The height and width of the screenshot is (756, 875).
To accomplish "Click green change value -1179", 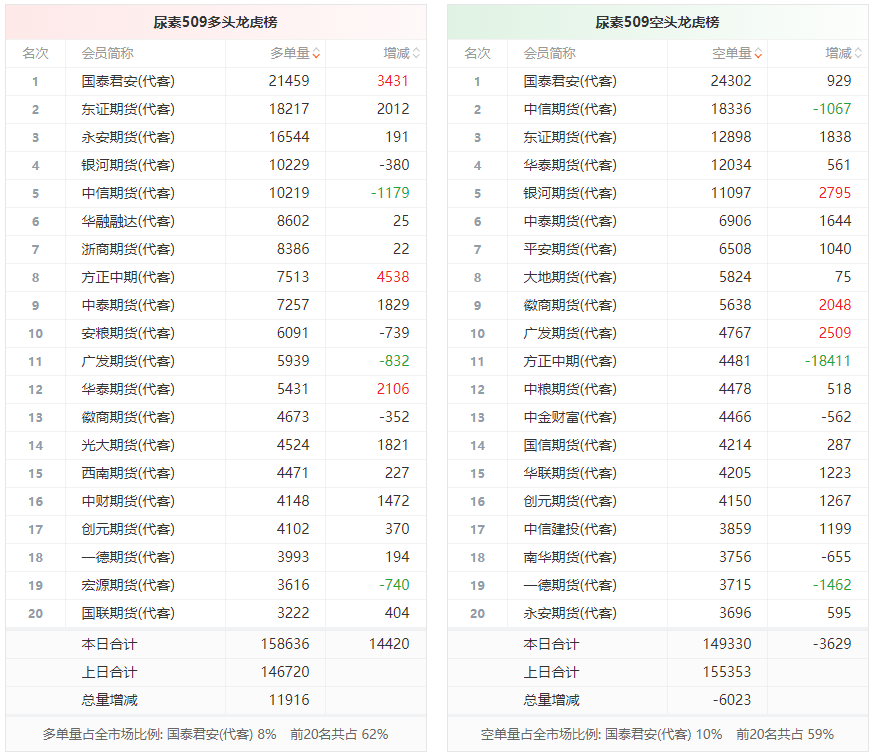I will (x=390, y=193).
